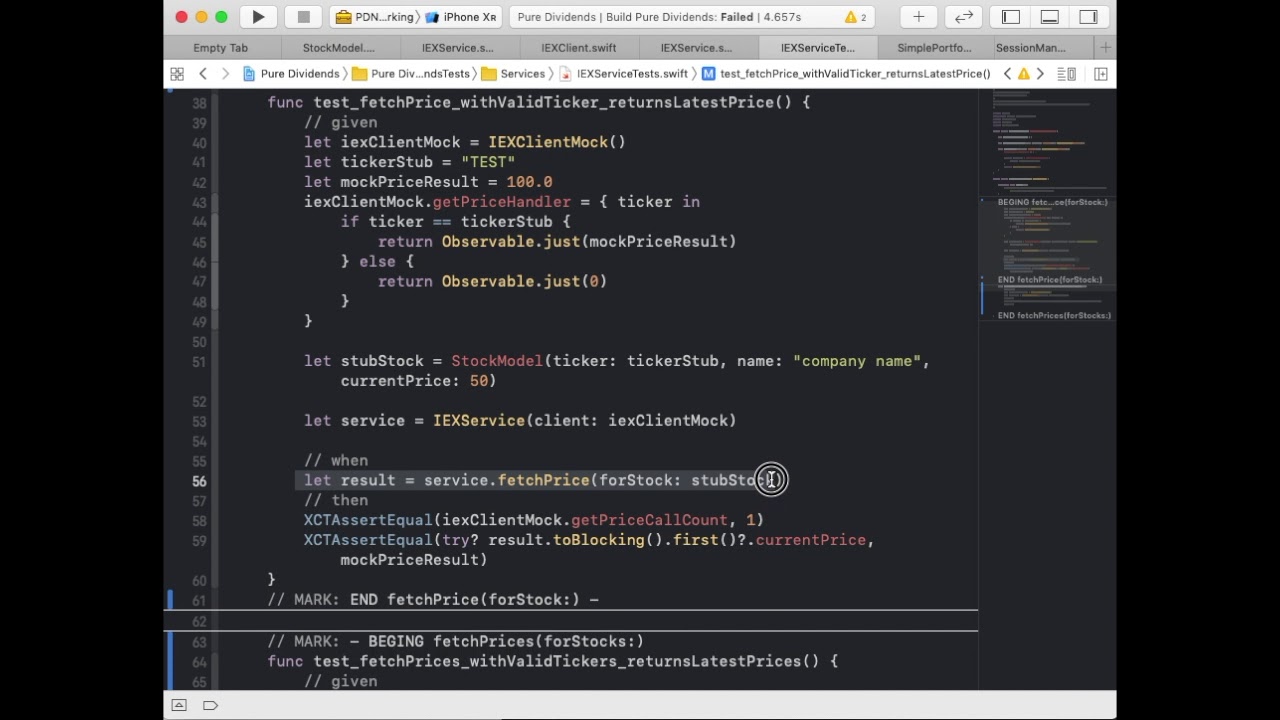Switch to the IEXClient.swift tab
The width and height of the screenshot is (1280, 720).
pos(579,48)
